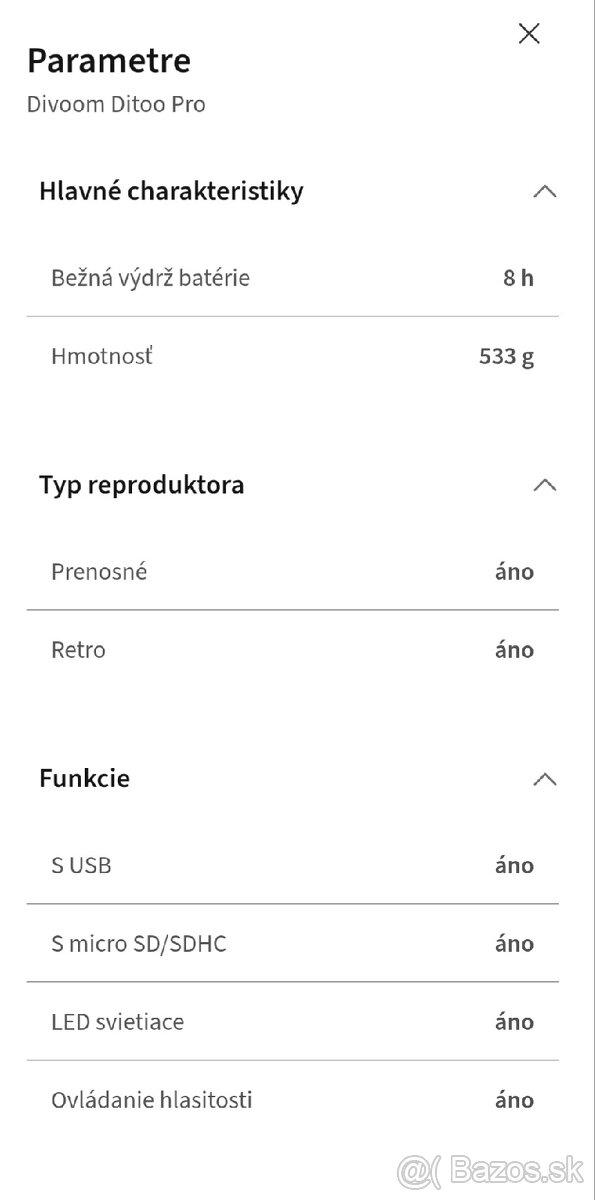
Task: Collapse the Funkcie section
Action: point(545,779)
